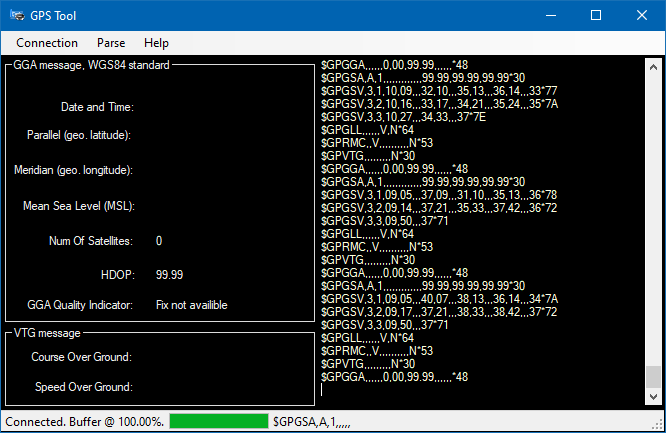Click the 'Speed Over Ground:' label
The height and width of the screenshot is (433, 666).
pyautogui.click(x=84, y=387)
